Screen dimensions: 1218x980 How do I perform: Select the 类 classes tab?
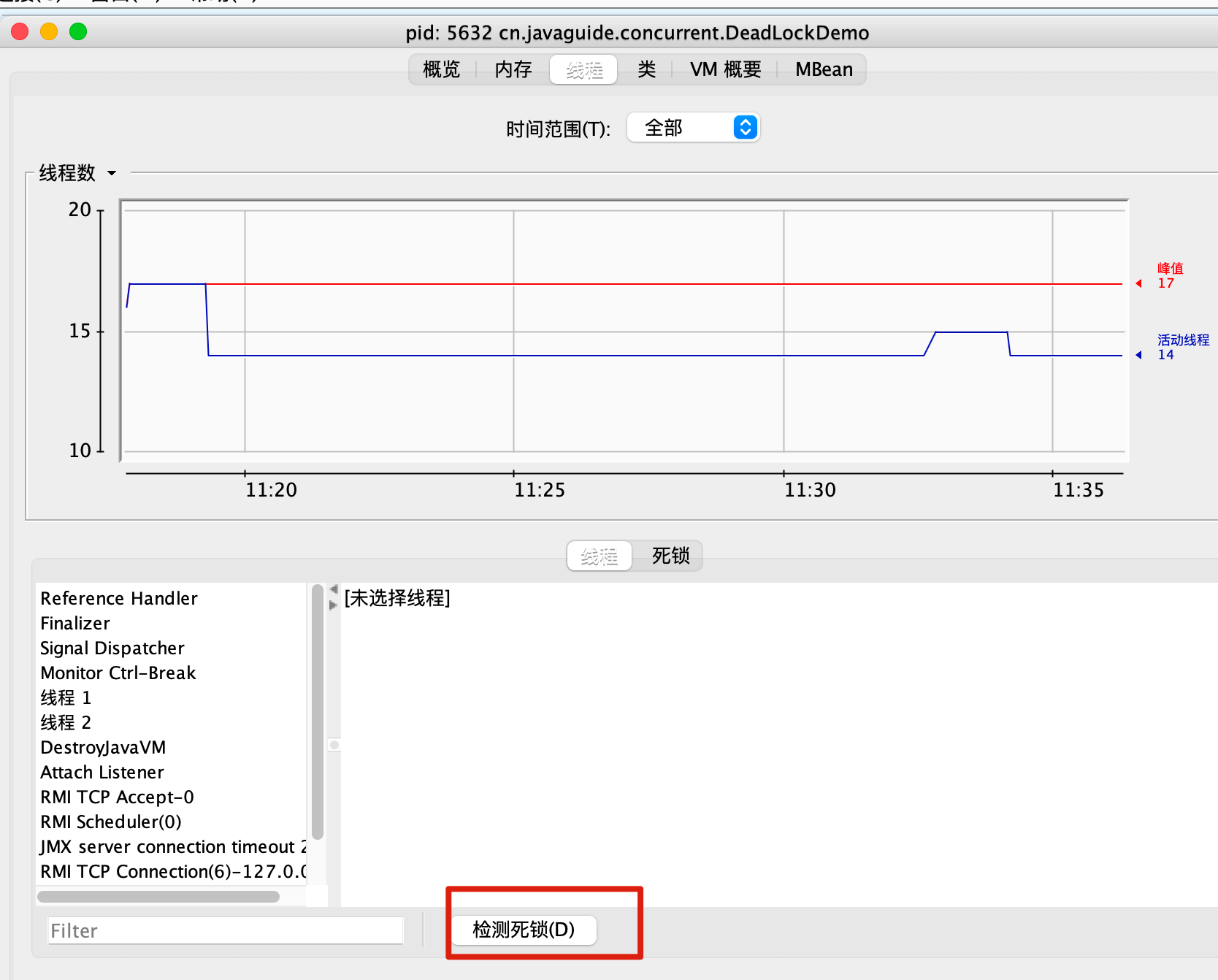pyautogui.click(x=646, y=69)
